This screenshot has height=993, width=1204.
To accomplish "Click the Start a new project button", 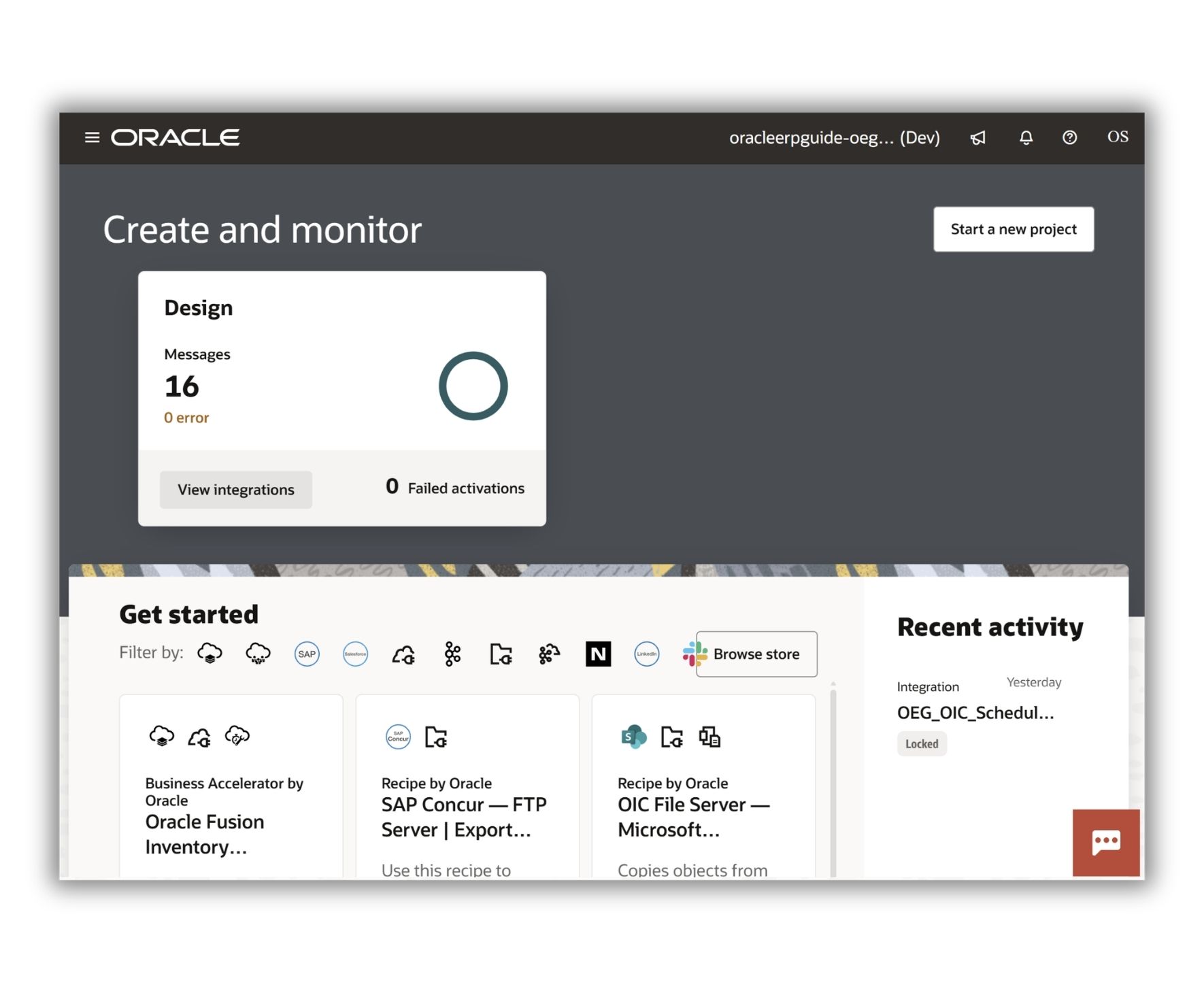I will [1013, 229].
